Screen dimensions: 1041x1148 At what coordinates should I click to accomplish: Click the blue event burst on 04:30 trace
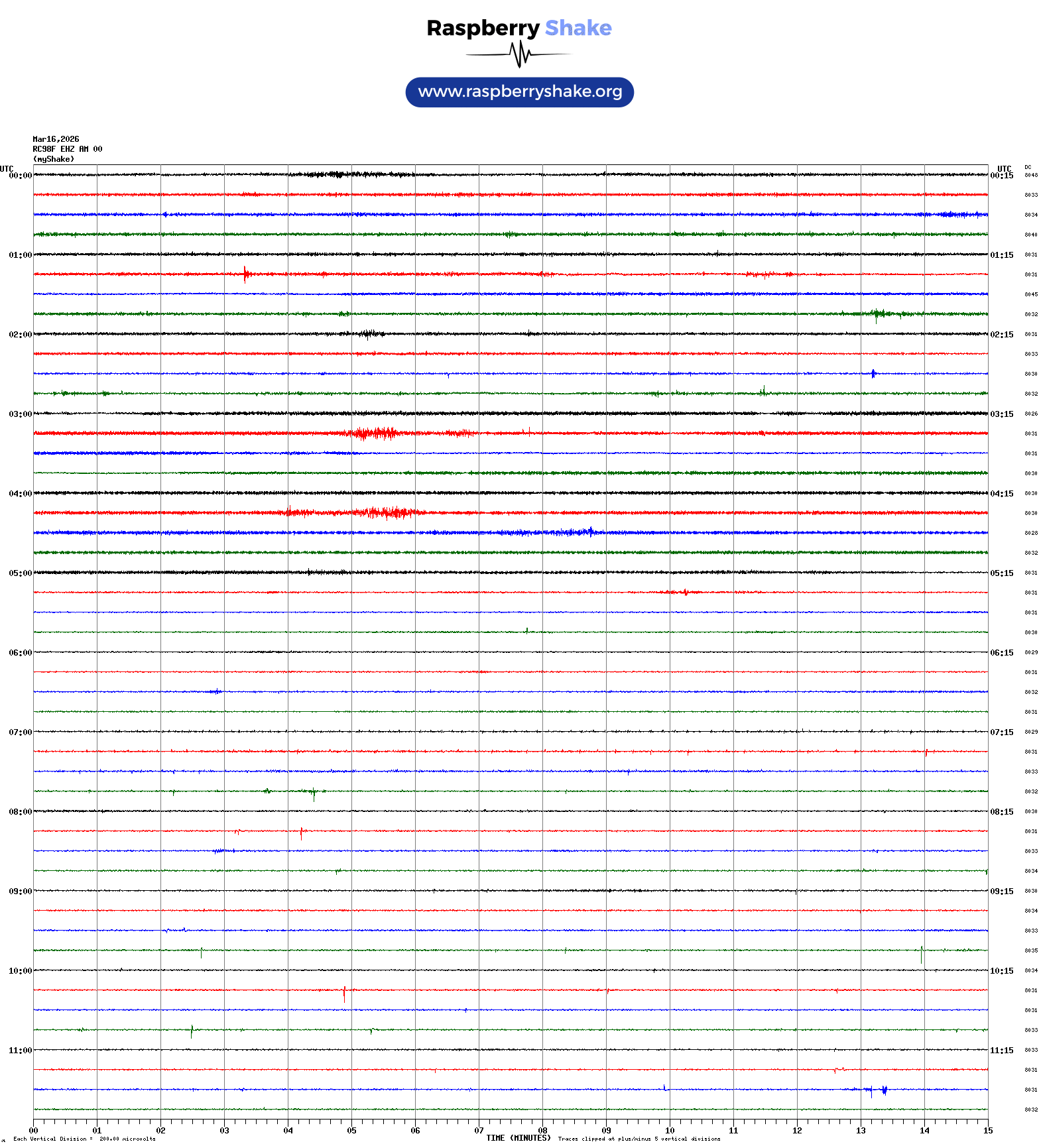tap(570, 532)
